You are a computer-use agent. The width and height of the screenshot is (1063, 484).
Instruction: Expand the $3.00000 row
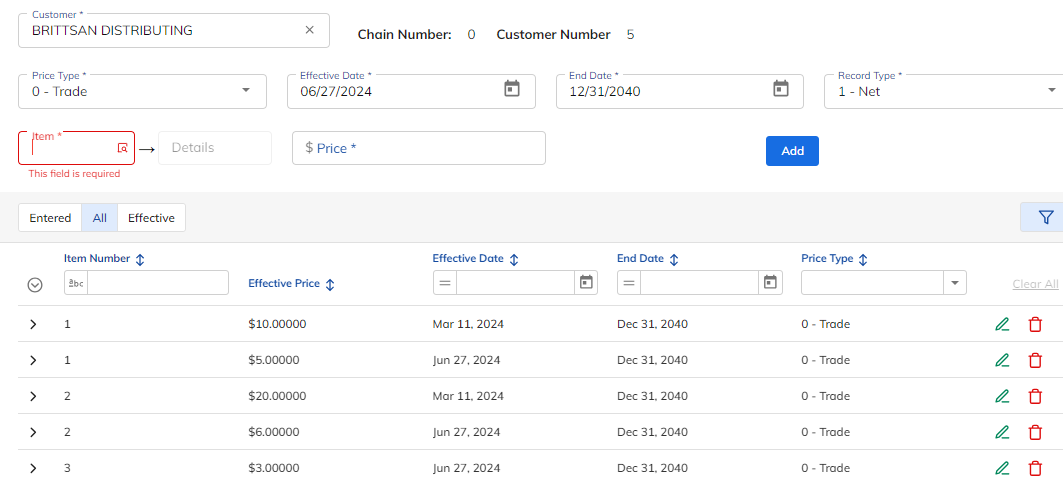pos(33,468)
